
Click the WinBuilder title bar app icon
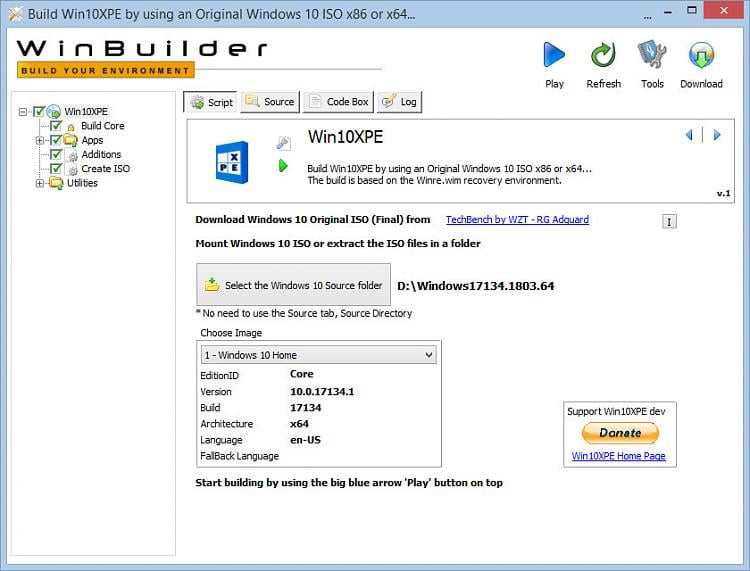(x=15, y=14)
